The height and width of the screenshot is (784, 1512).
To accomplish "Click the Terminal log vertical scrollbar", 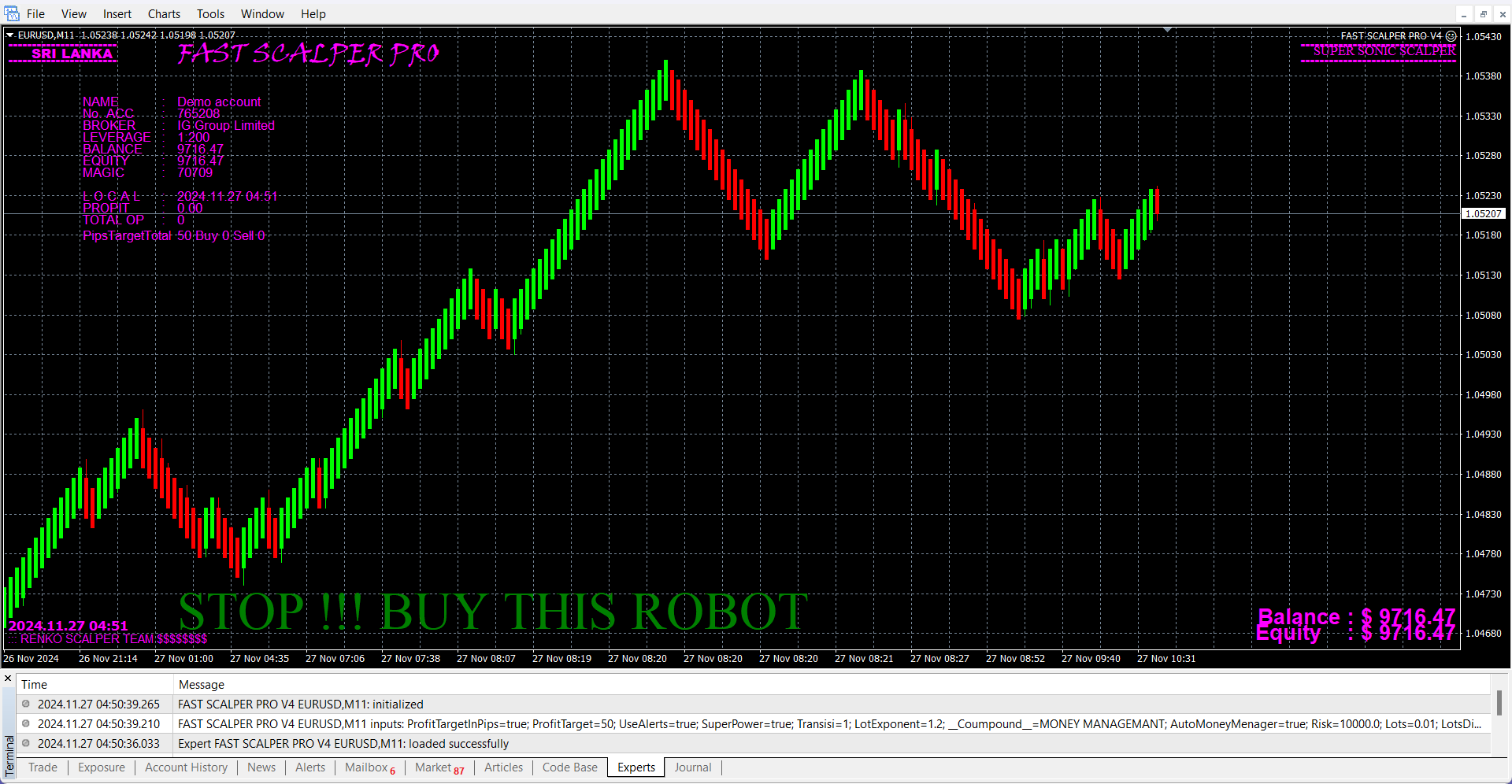I will (1499, 704).
